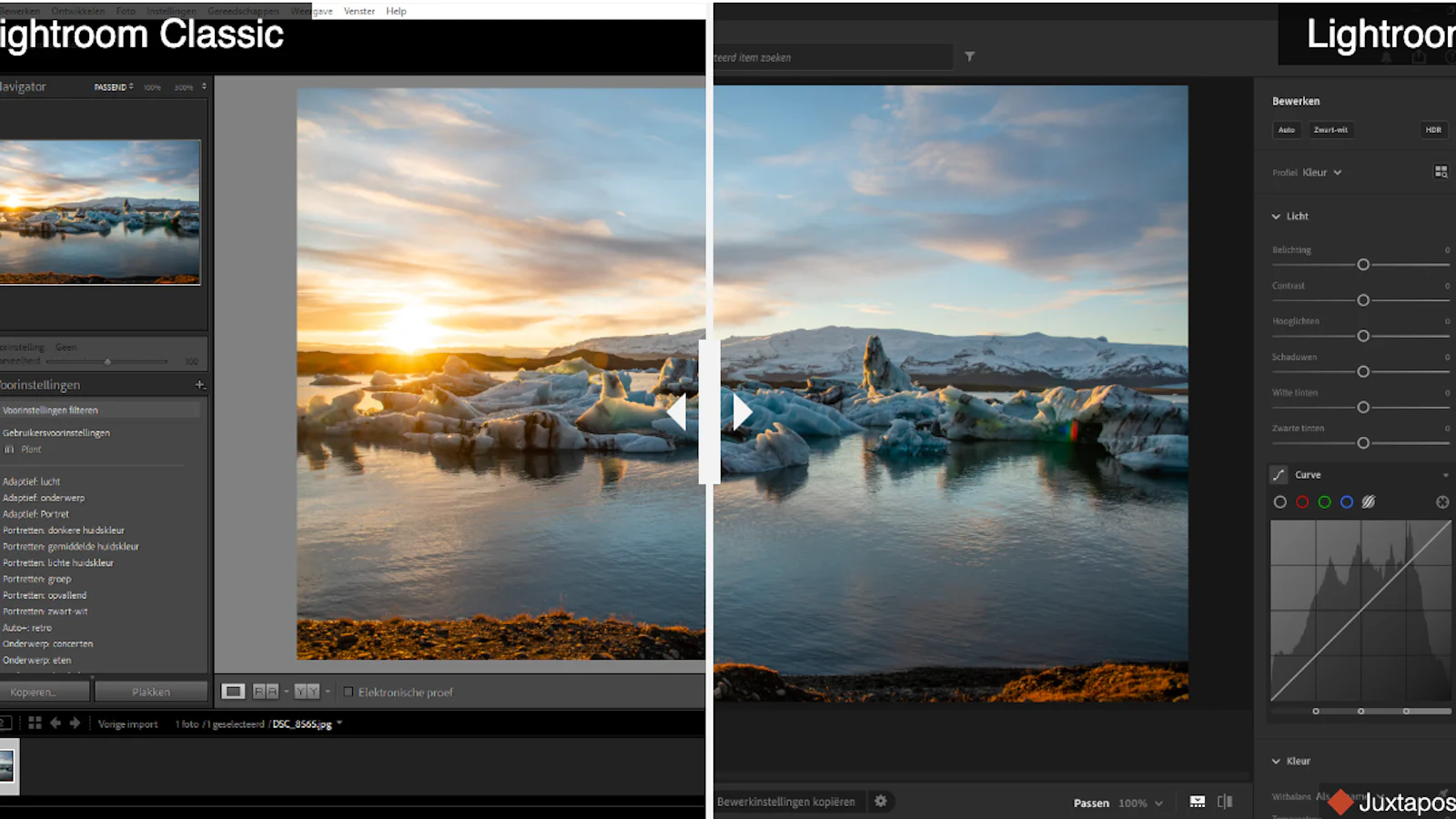Click the Contrast slider handle

(x=1363, y=300)
